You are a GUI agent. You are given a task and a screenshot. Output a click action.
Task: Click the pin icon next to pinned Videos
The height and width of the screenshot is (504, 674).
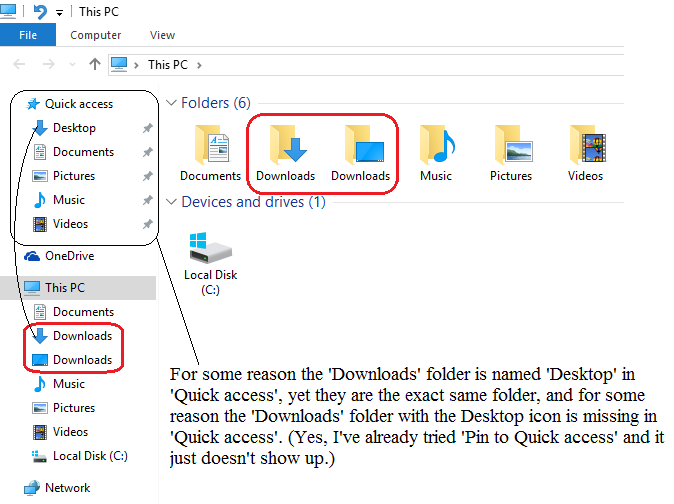coord(148,224)
